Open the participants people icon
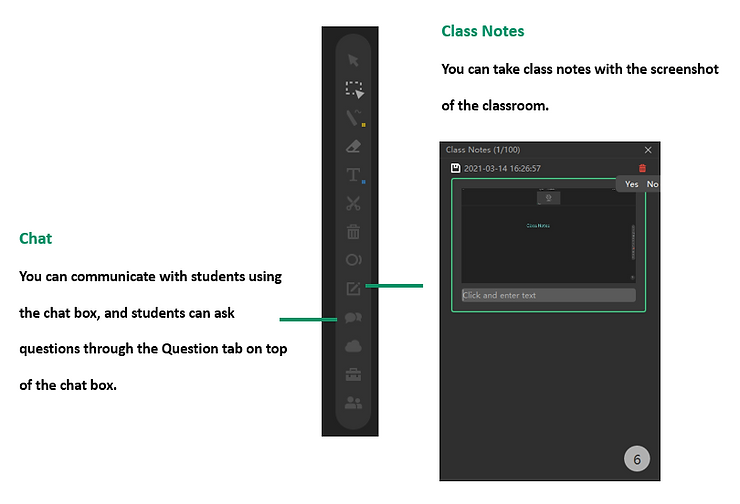740x504 pixels. (x=353, y=403)
